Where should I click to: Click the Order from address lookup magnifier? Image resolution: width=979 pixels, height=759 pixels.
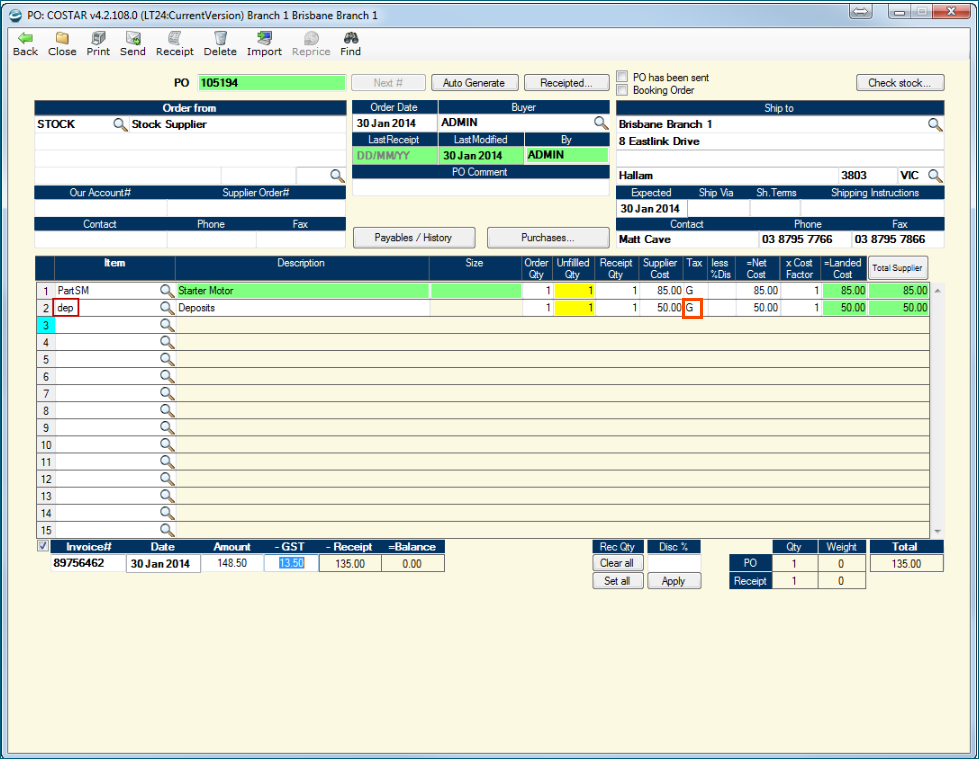click(x=337, y=175)
